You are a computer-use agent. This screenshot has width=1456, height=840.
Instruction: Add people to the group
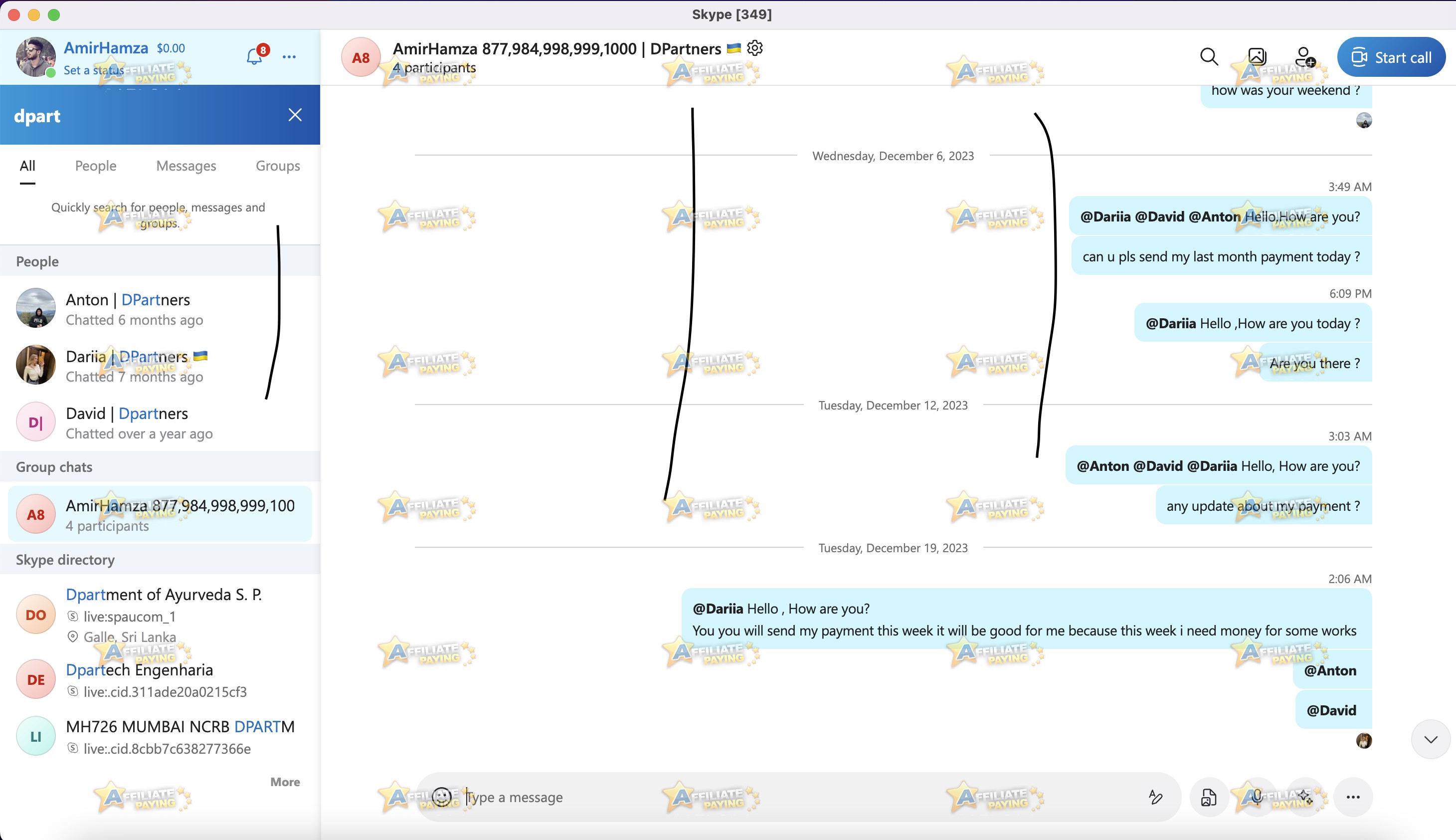1305,56
